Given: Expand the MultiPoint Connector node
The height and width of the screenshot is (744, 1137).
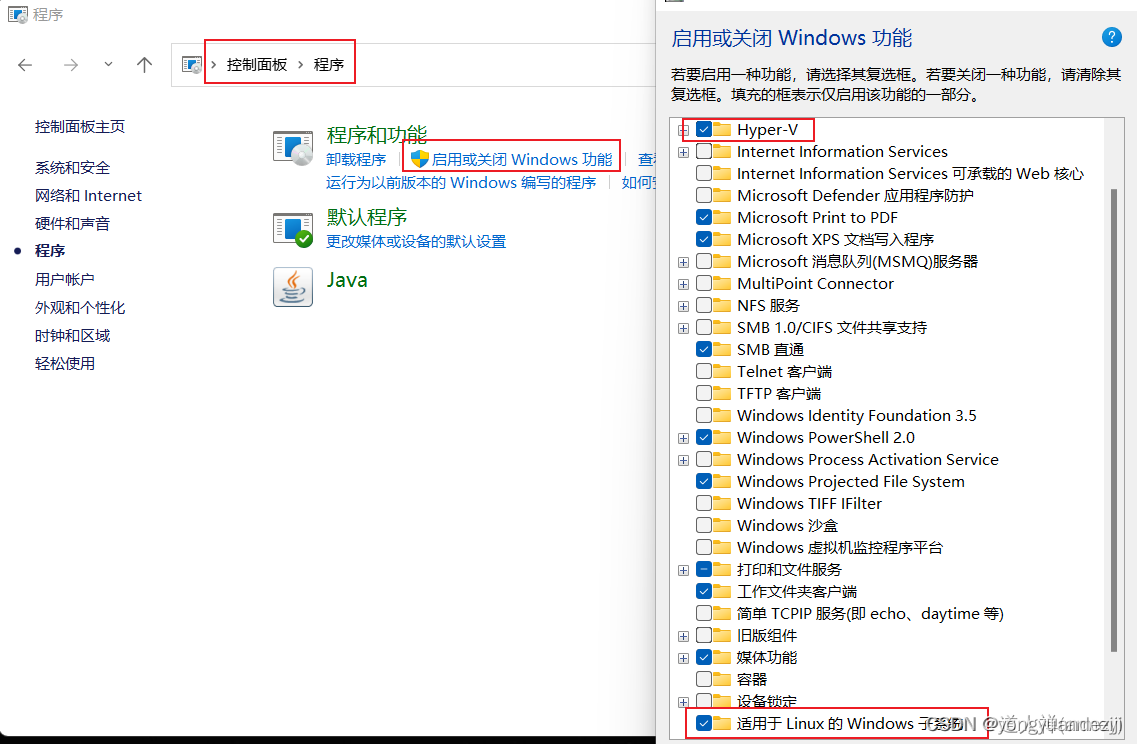Looking at the screenshot, I should coord(683,284).
